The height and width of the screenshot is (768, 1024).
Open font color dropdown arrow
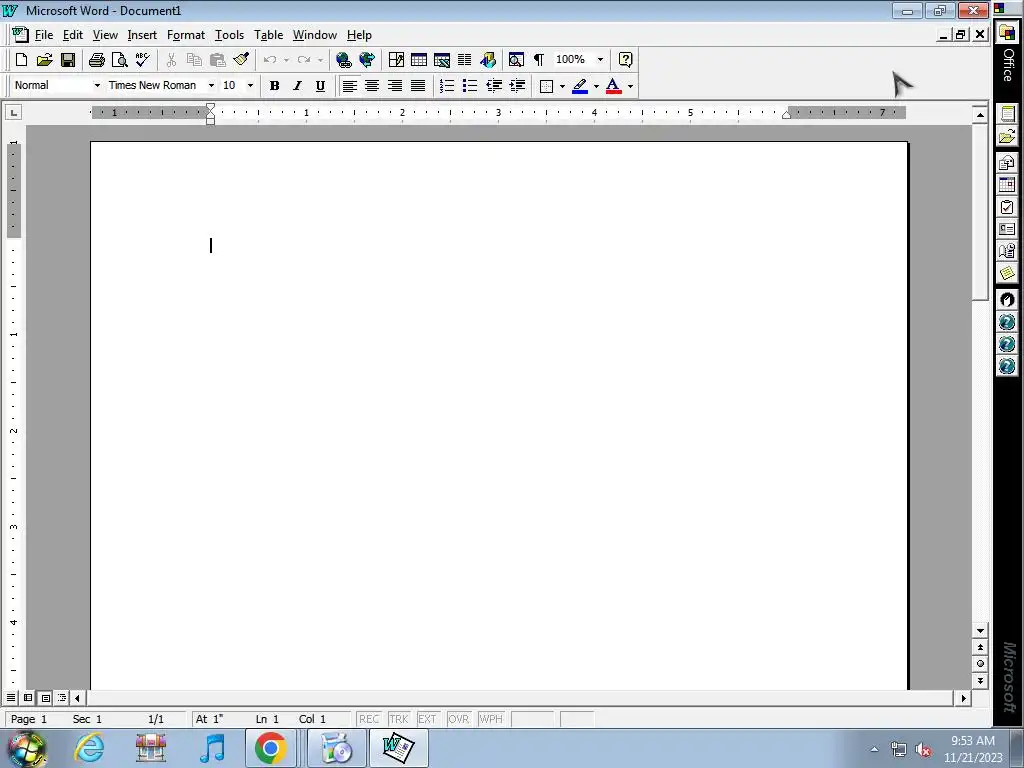point(630,86)
